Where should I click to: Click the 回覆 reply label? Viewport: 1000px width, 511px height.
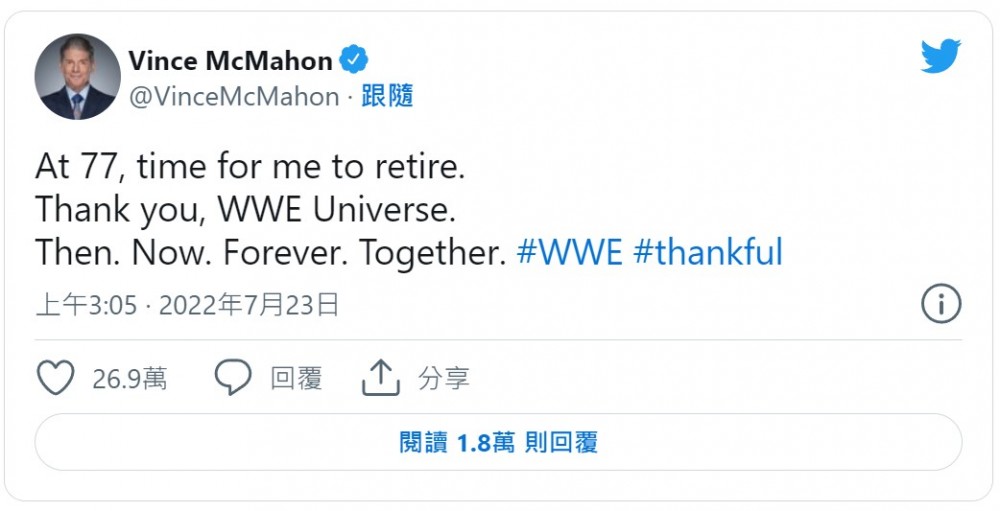point(296,378)
